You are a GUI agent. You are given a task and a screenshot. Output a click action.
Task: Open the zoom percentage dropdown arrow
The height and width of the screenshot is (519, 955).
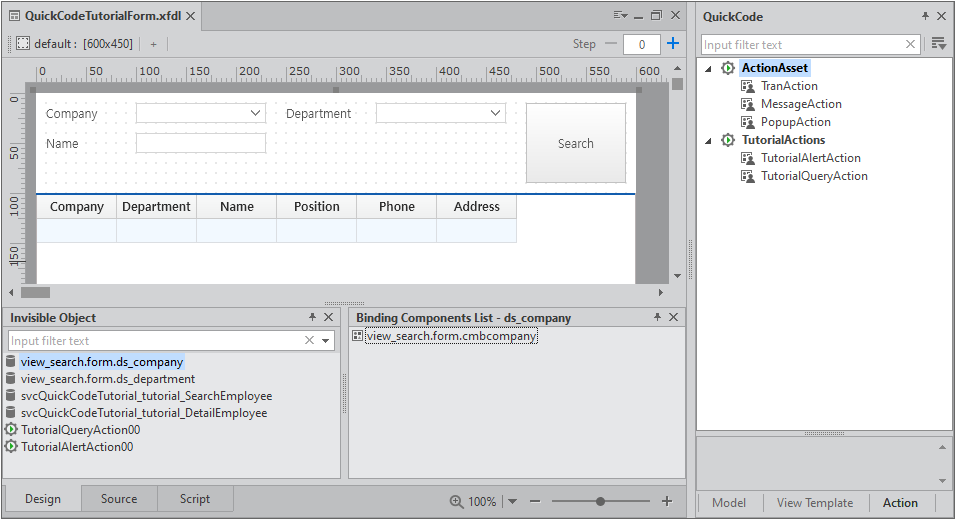[x=512, y=501]
